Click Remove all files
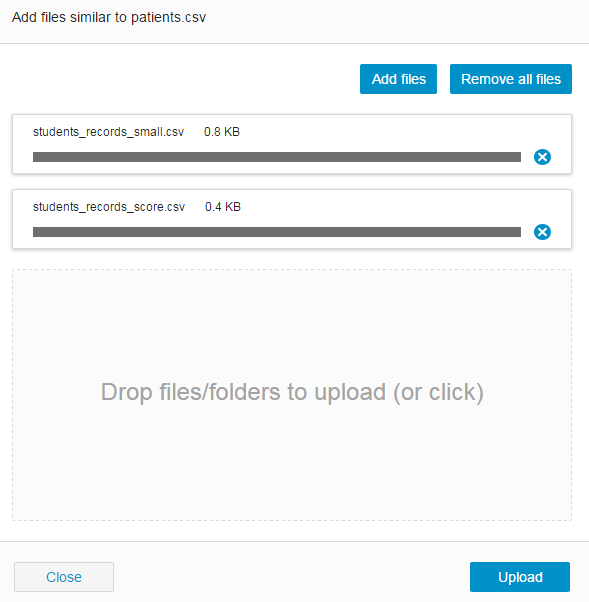589x602 pixels. point(511,79)
